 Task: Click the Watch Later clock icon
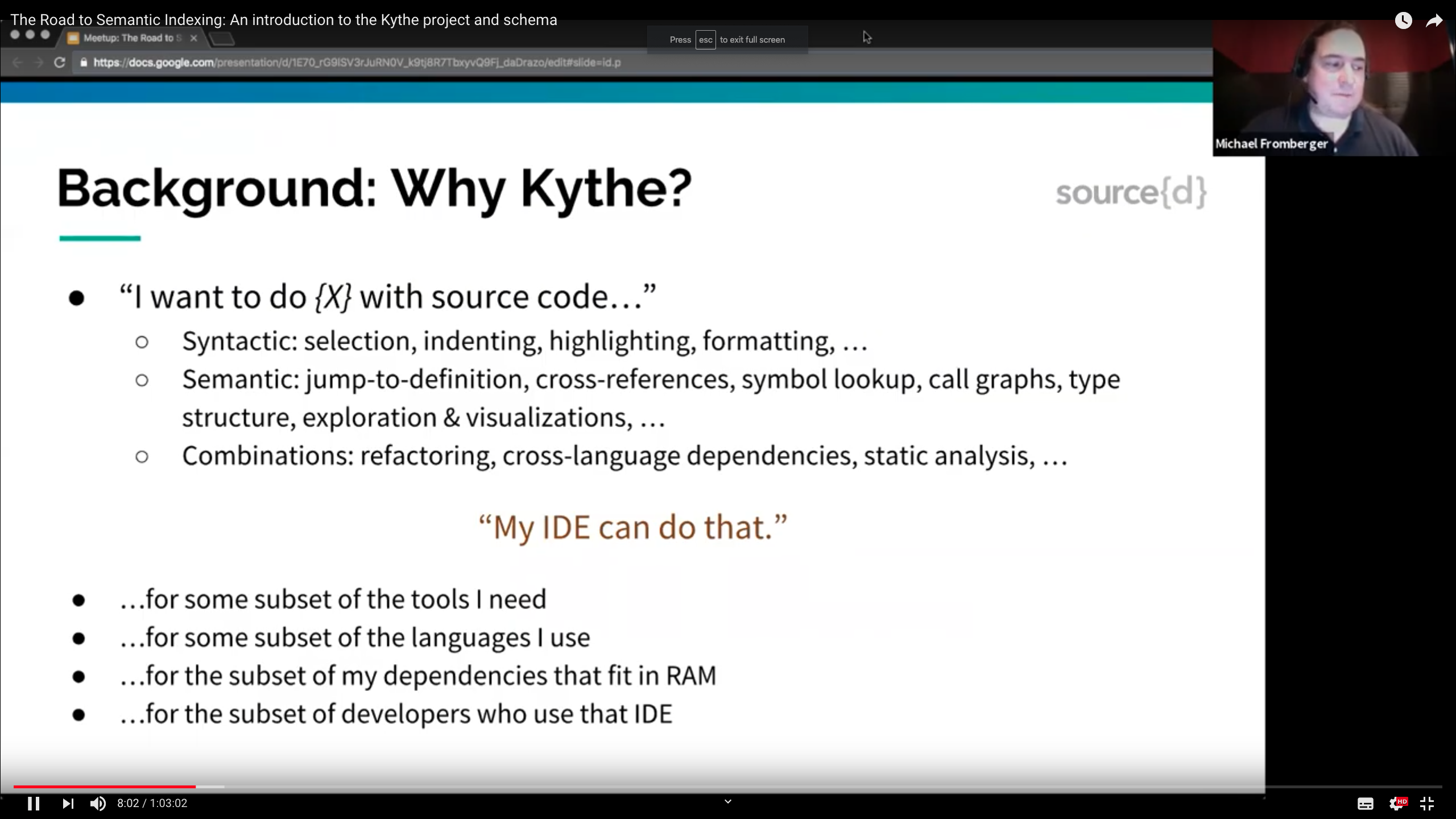(x=1404, y=20)
